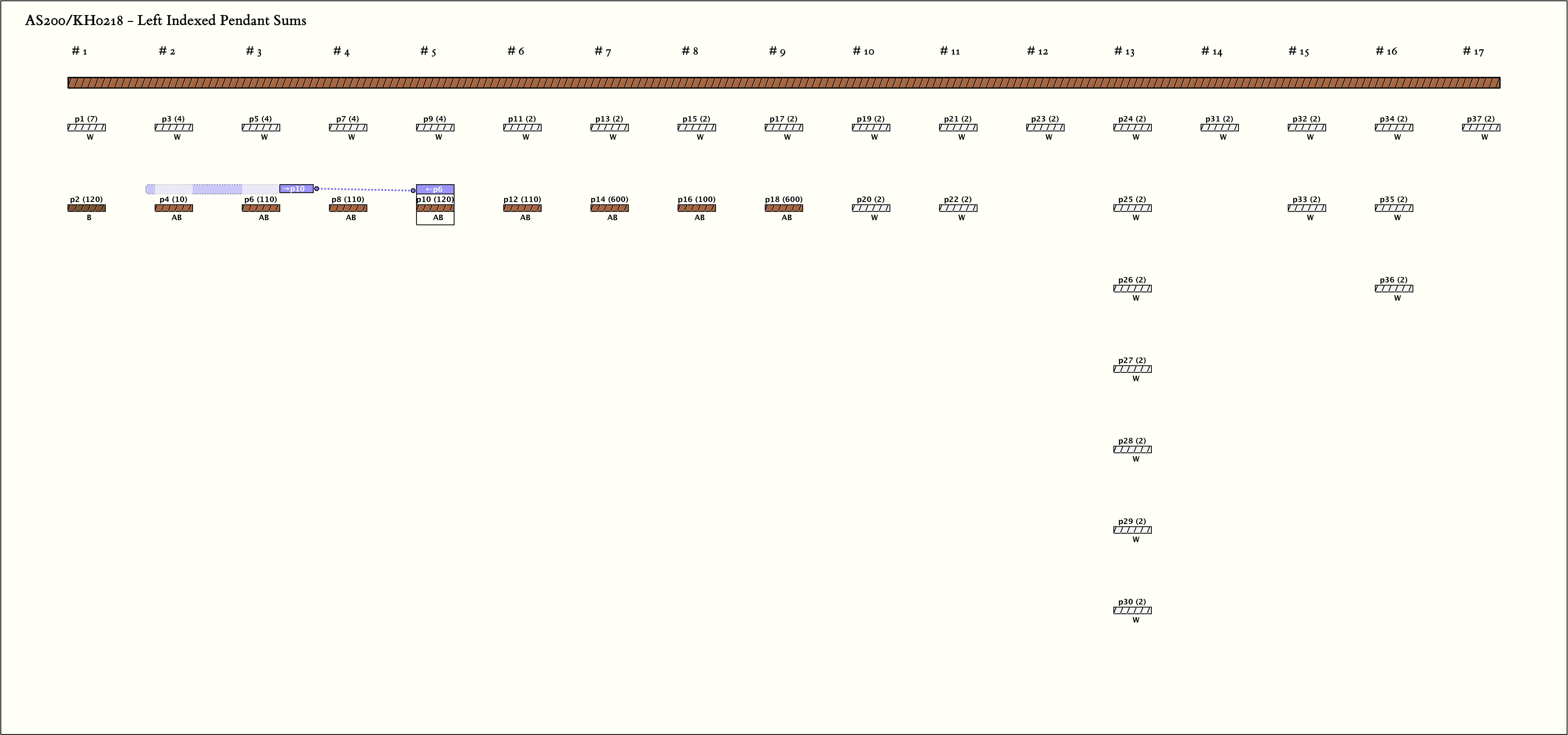Click the # 17 column header
The width and height of the screenshot is (1568, 735).
[1473, 51]
